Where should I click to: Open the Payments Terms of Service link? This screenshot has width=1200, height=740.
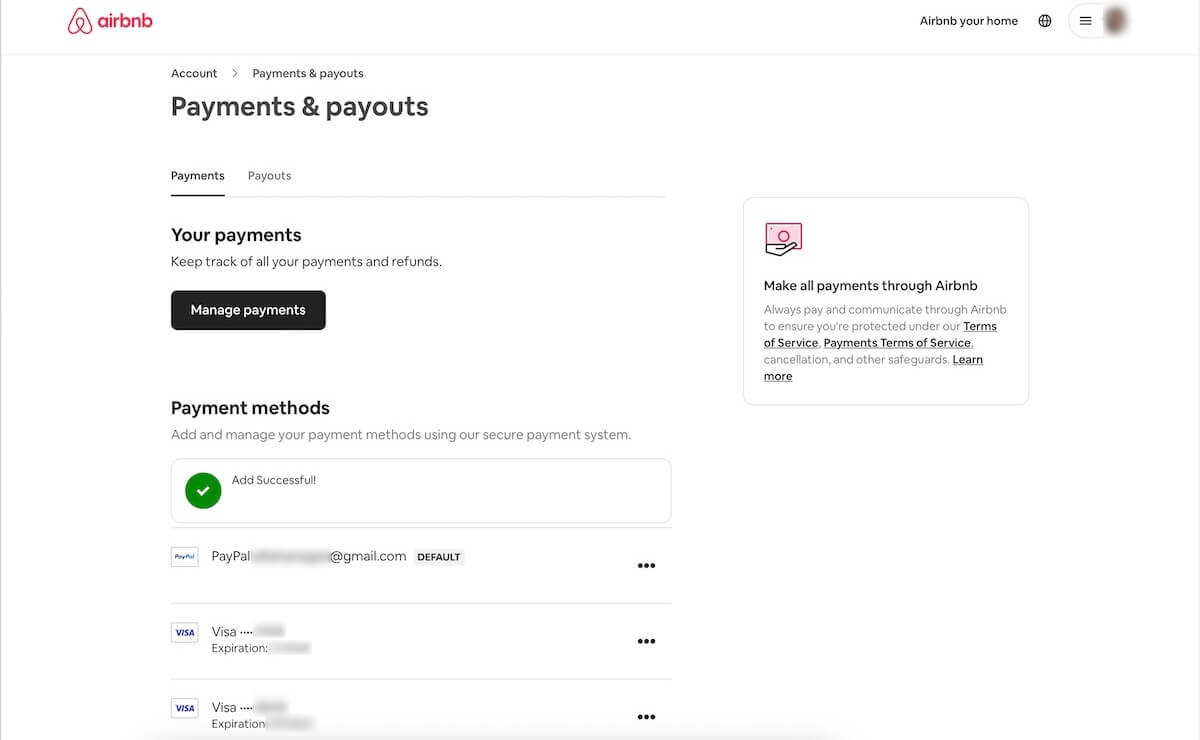(x=895, y=342)
